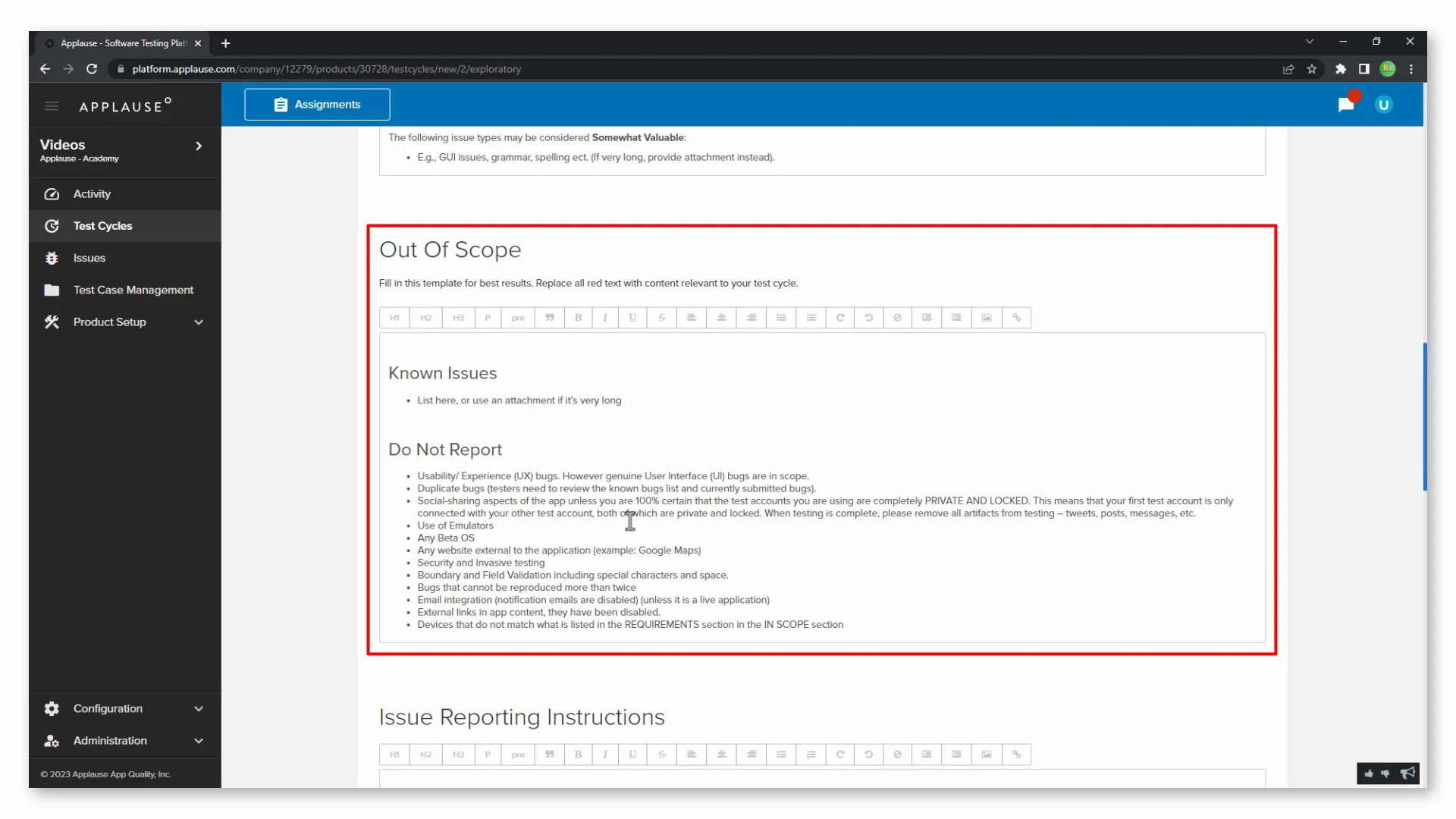This screenshot has height=819, width=1456.
Task: Toggle italic in Out Of Scope toolbar
Action: click(604, 318)
